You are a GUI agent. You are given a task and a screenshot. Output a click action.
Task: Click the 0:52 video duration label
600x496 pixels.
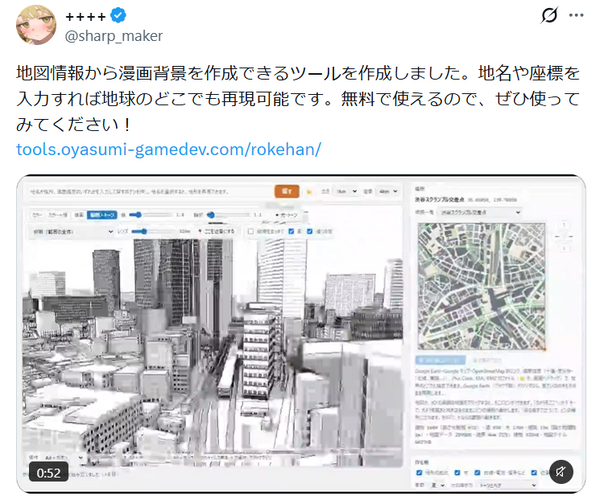pyautogui.click(x=49, y=473)
